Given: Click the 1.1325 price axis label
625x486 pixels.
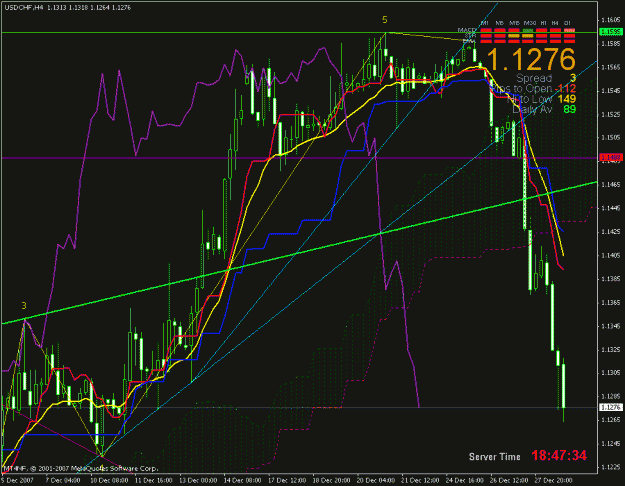Looking at the screenshot, I should [611, 349].
